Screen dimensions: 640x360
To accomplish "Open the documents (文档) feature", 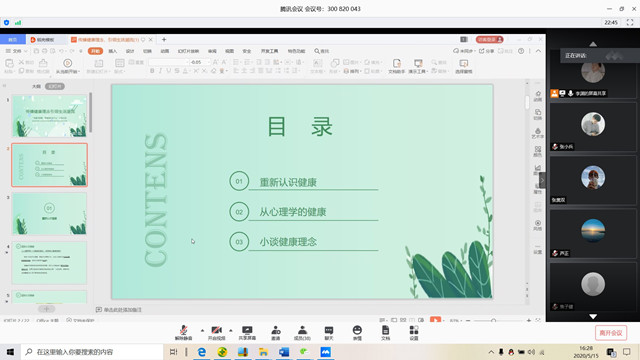I will [x=386, y=332].
